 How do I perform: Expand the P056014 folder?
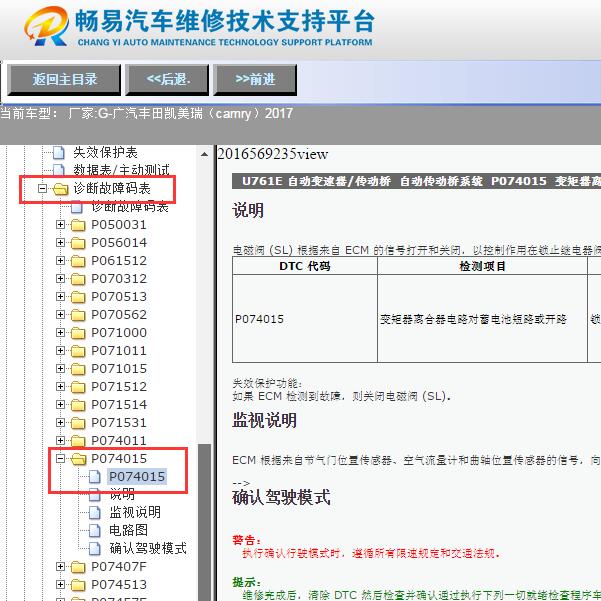[x=60, y=243]
